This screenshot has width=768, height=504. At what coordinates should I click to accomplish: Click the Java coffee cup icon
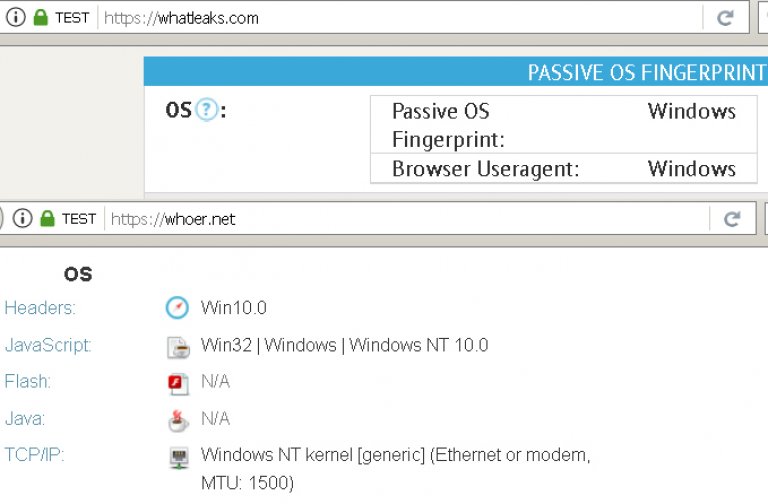pyautogui.click(x=178, y=421)
